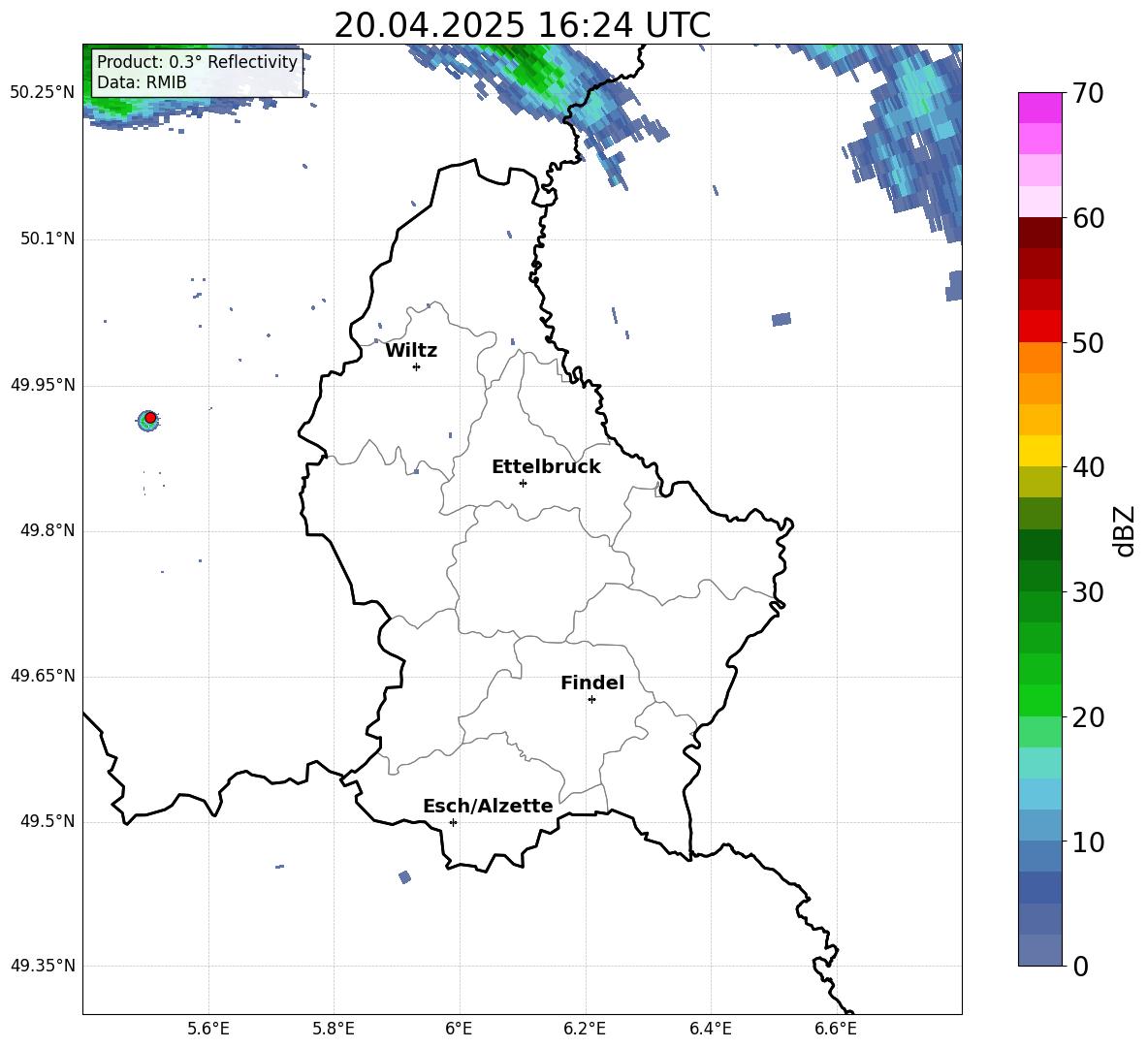Pick the dark maroon colorbar swatch below 60
1148x1048 pixels.
click(1040, 233)
